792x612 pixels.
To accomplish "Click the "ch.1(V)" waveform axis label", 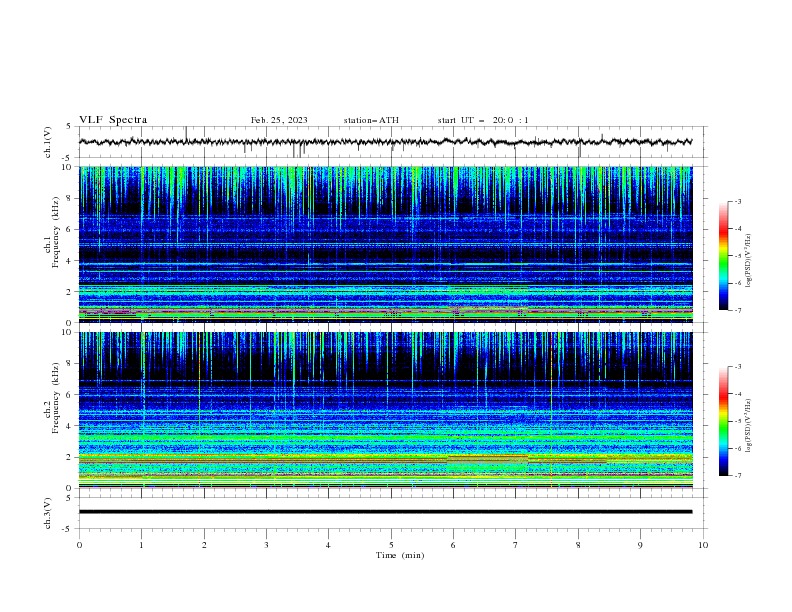I will coord(48,142).
